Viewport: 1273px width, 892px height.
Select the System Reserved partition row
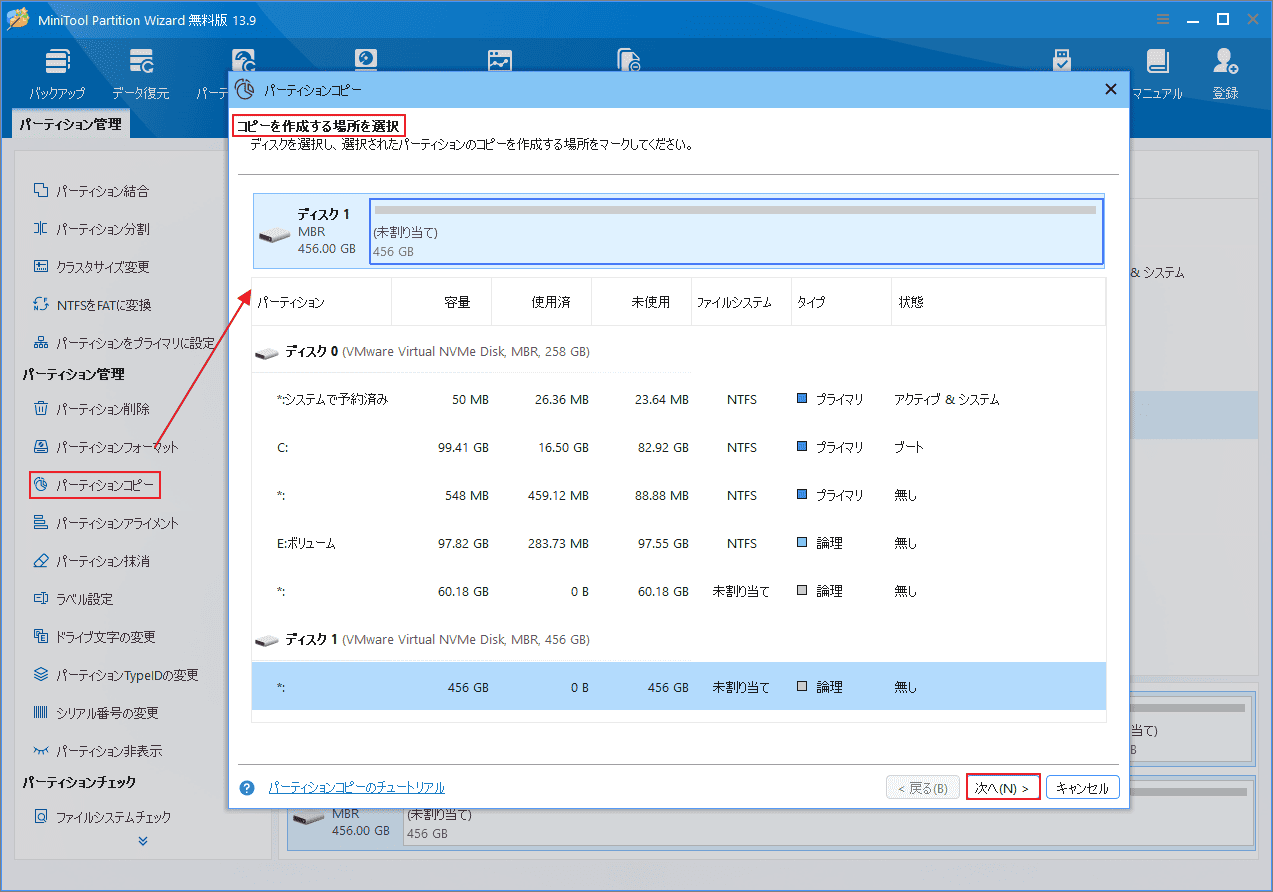point(679,399)
